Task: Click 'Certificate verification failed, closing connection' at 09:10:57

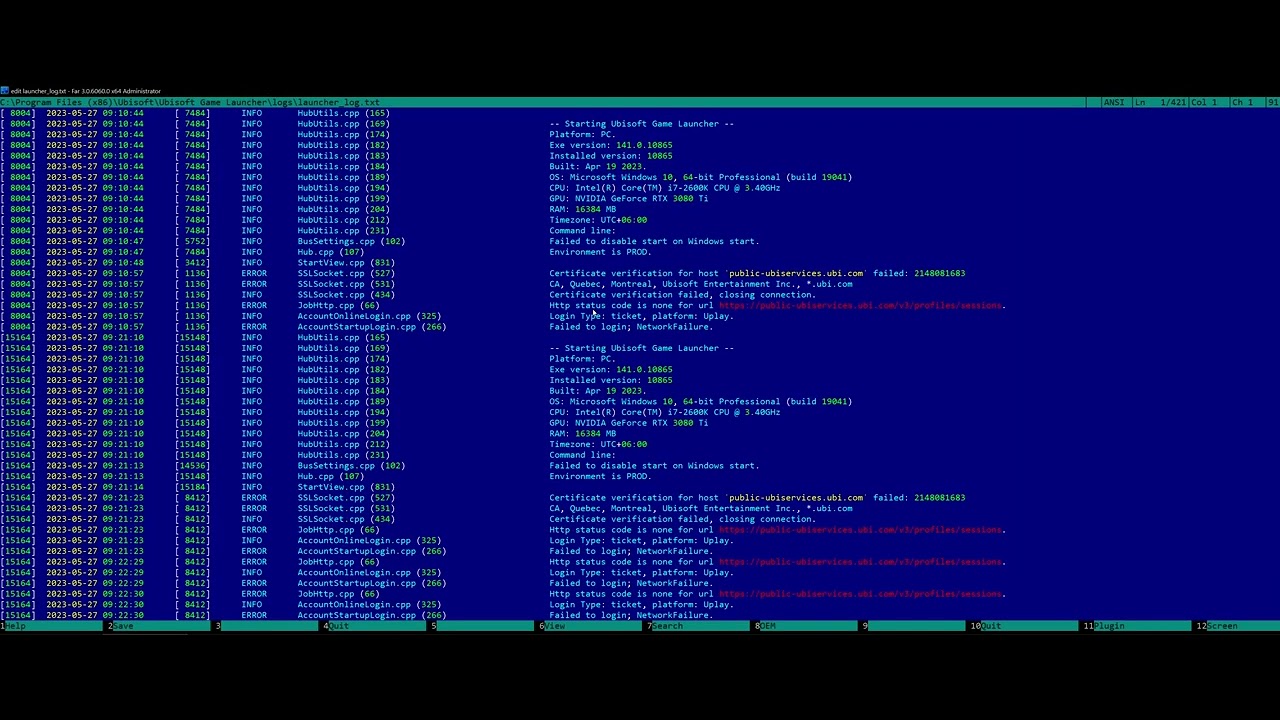Action: coord(682,295)
